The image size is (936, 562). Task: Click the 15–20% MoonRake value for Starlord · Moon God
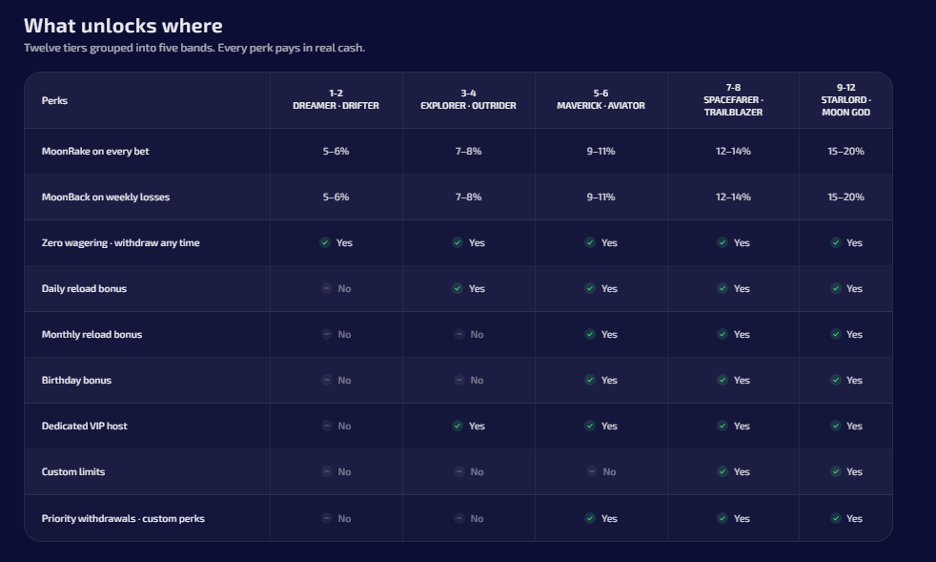846,151
